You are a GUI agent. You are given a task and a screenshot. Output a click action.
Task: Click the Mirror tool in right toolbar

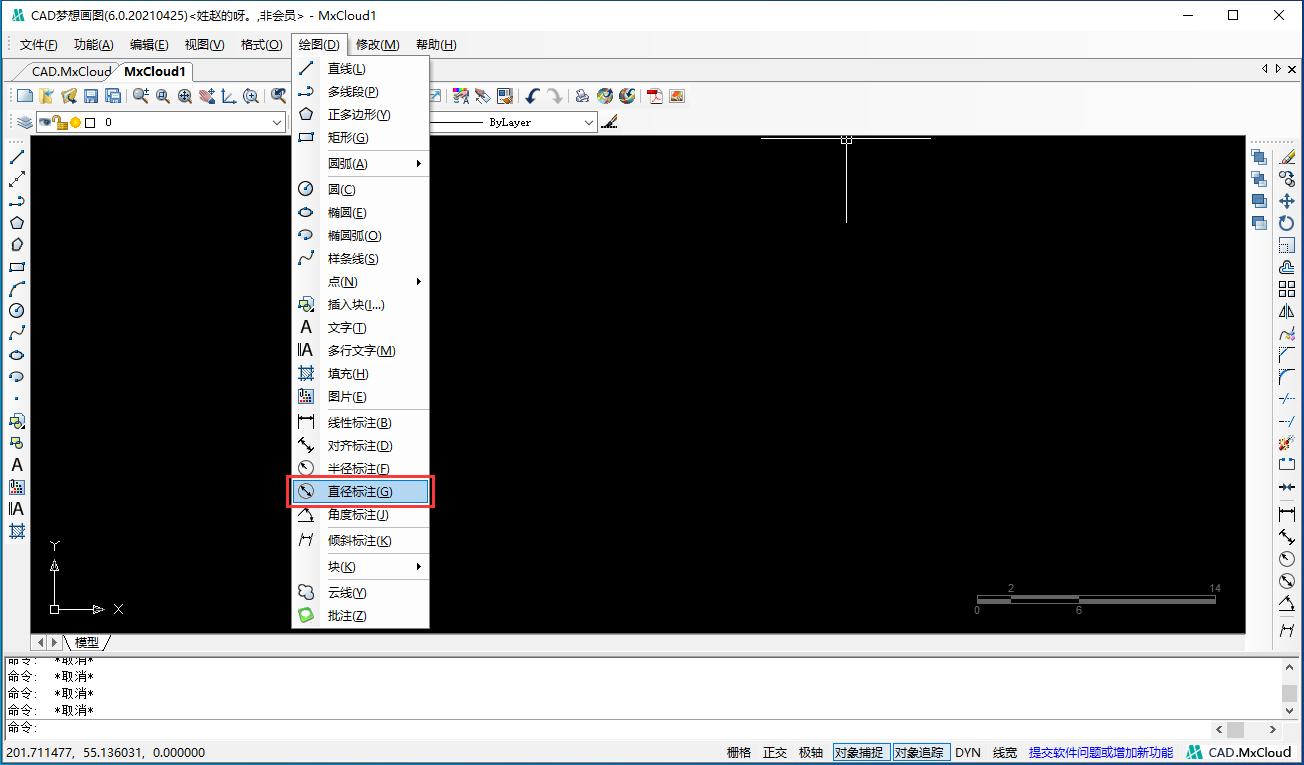pos(1287,311)
